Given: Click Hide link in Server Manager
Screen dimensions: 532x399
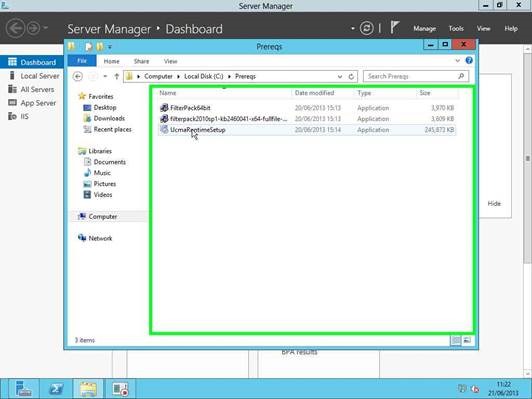Looking at the screenshot, I should click(x=494, y=204).
